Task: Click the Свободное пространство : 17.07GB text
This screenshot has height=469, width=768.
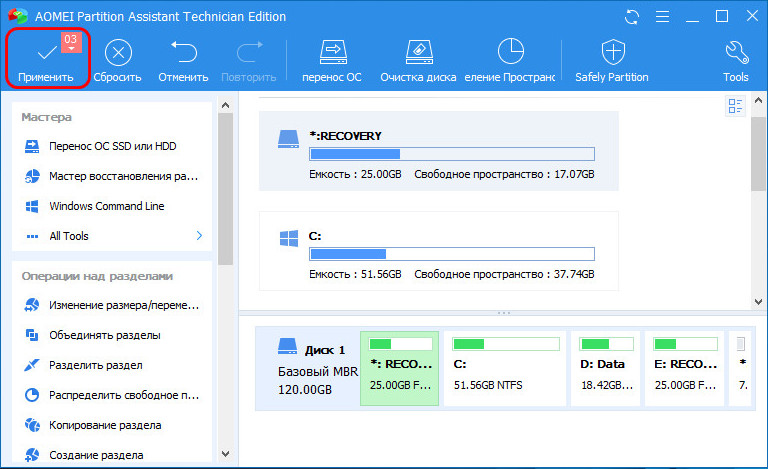Action: [x=504, y=174]
